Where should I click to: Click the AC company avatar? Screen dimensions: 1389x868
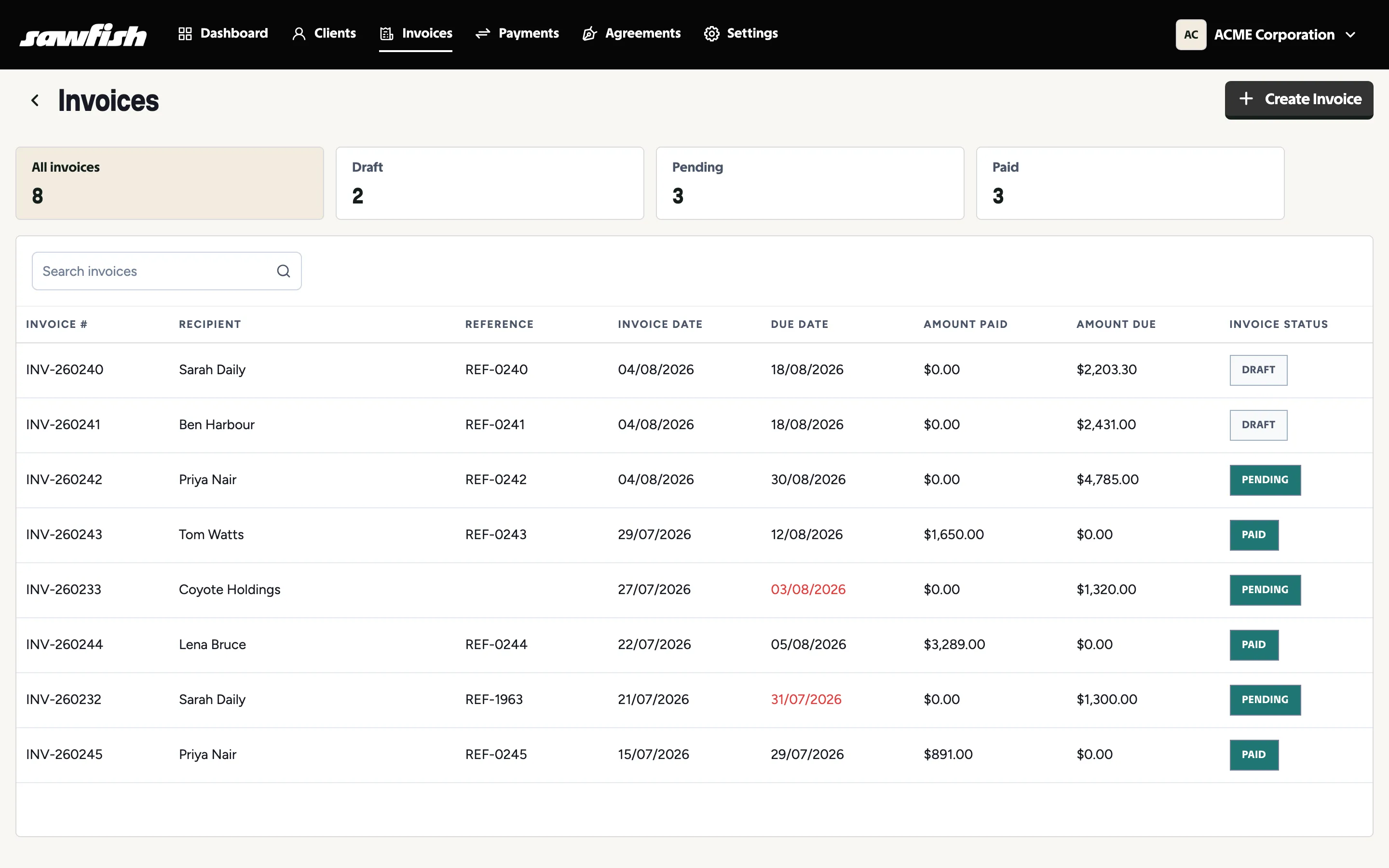pos(1190,34)
